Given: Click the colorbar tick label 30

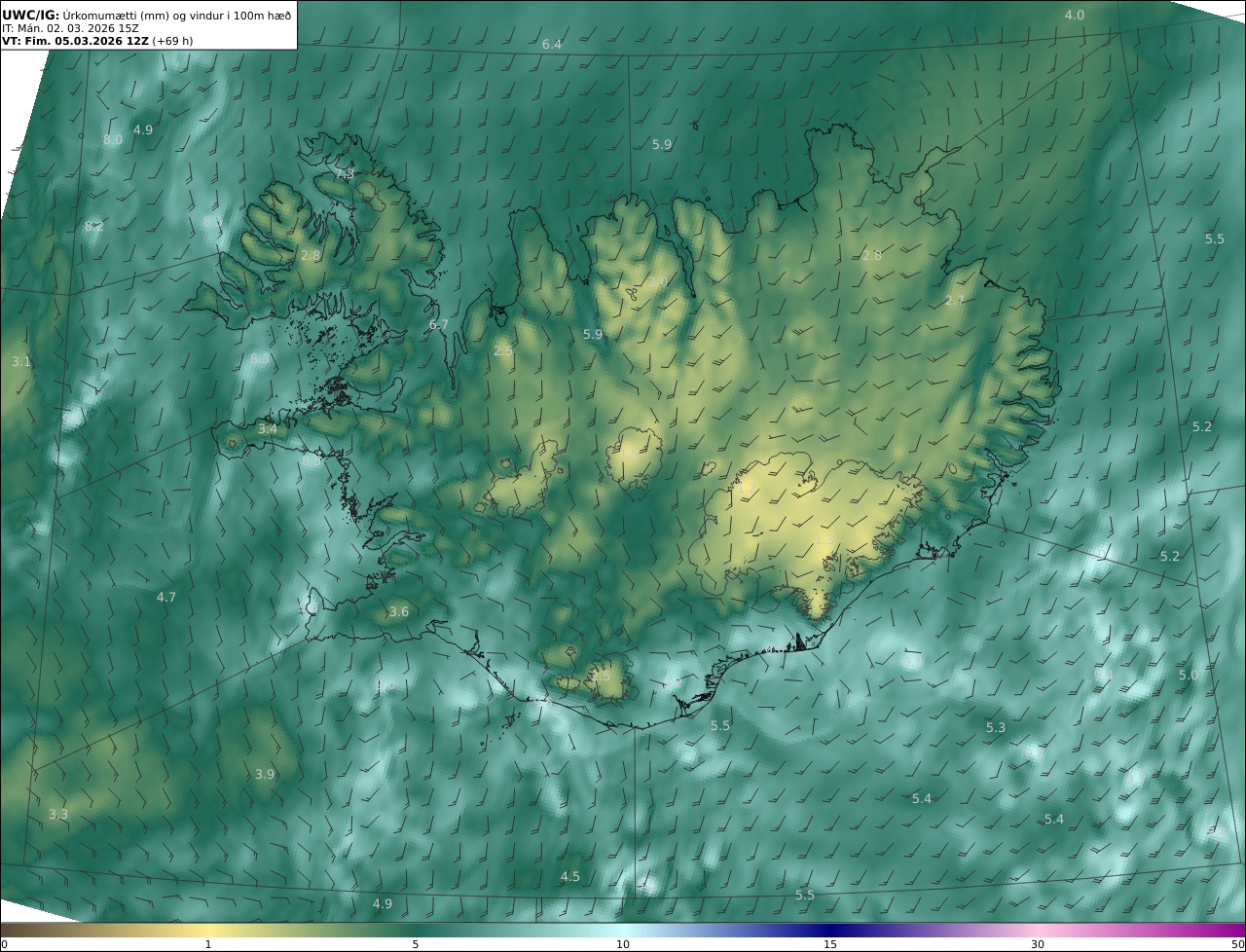Looking at the screenshot, I should pyautogui.click(x=1038, y=945).
